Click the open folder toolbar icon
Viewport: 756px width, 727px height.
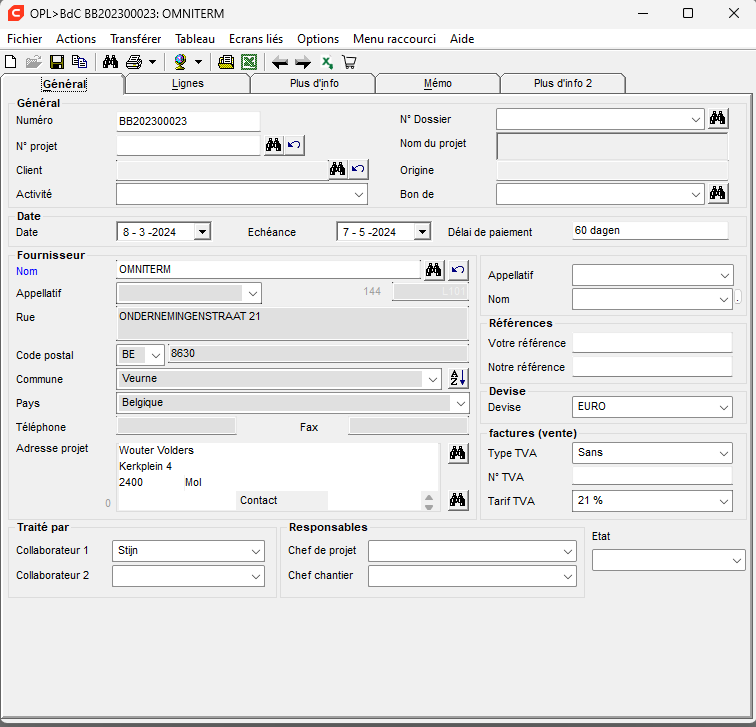pos(34,62)
